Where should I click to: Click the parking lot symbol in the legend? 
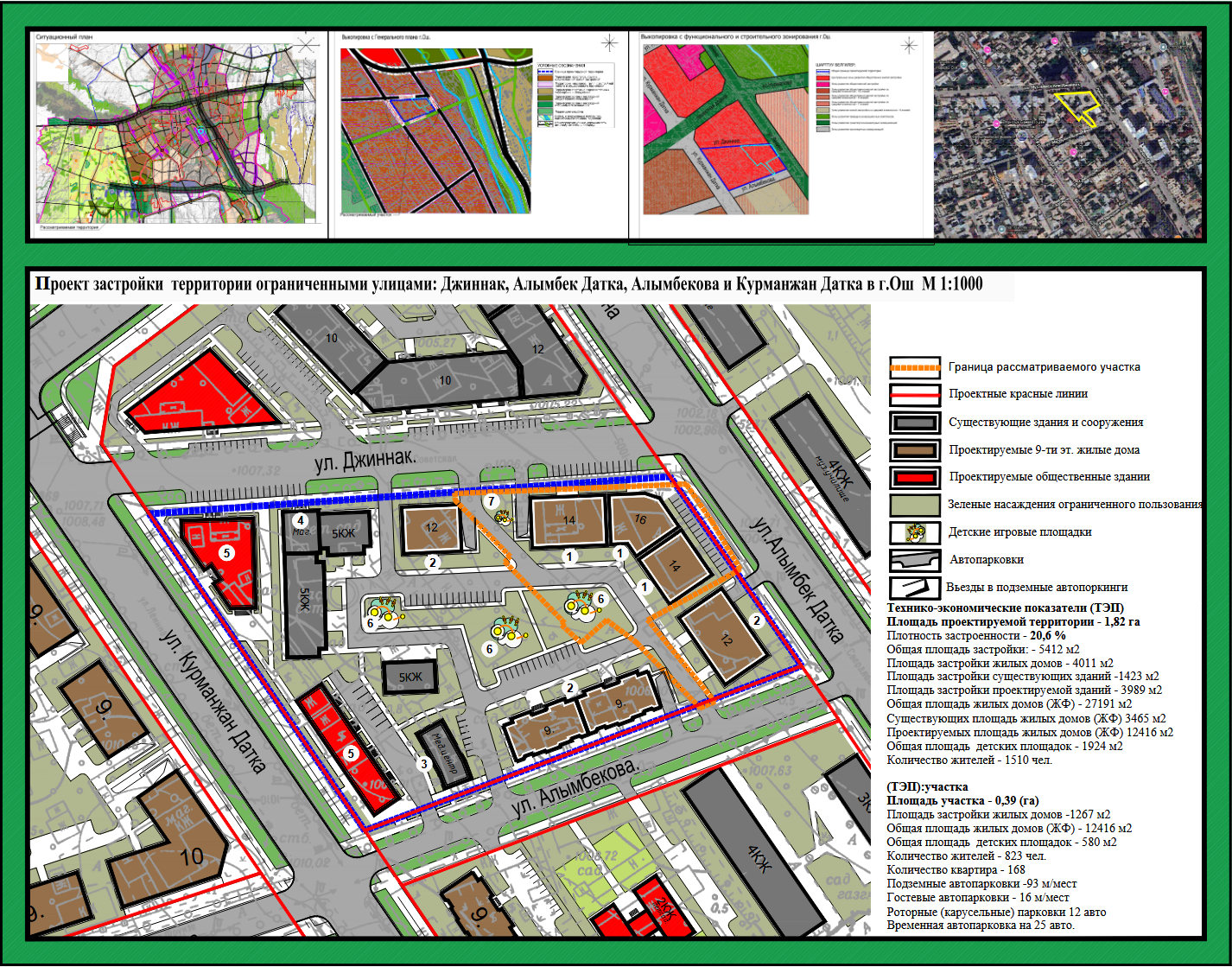pos(914,560)
